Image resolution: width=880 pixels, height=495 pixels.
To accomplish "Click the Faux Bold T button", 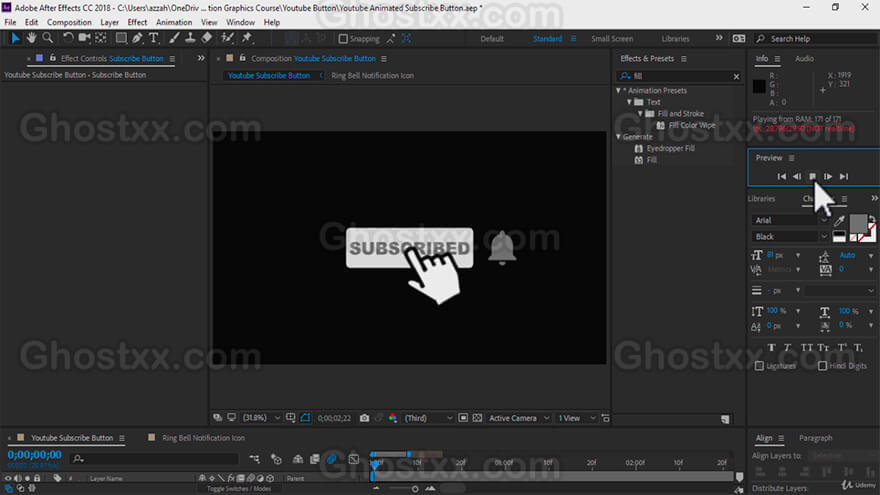I will [x=772, y=348].
